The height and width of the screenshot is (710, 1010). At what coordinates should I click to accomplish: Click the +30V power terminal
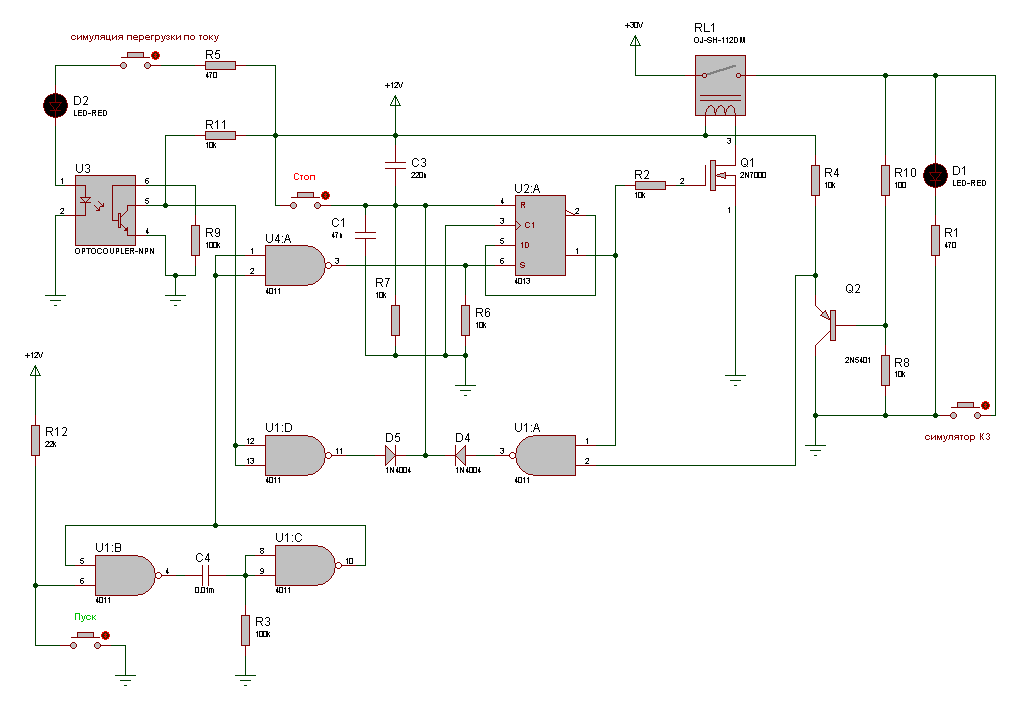click(x=634, y=43)
